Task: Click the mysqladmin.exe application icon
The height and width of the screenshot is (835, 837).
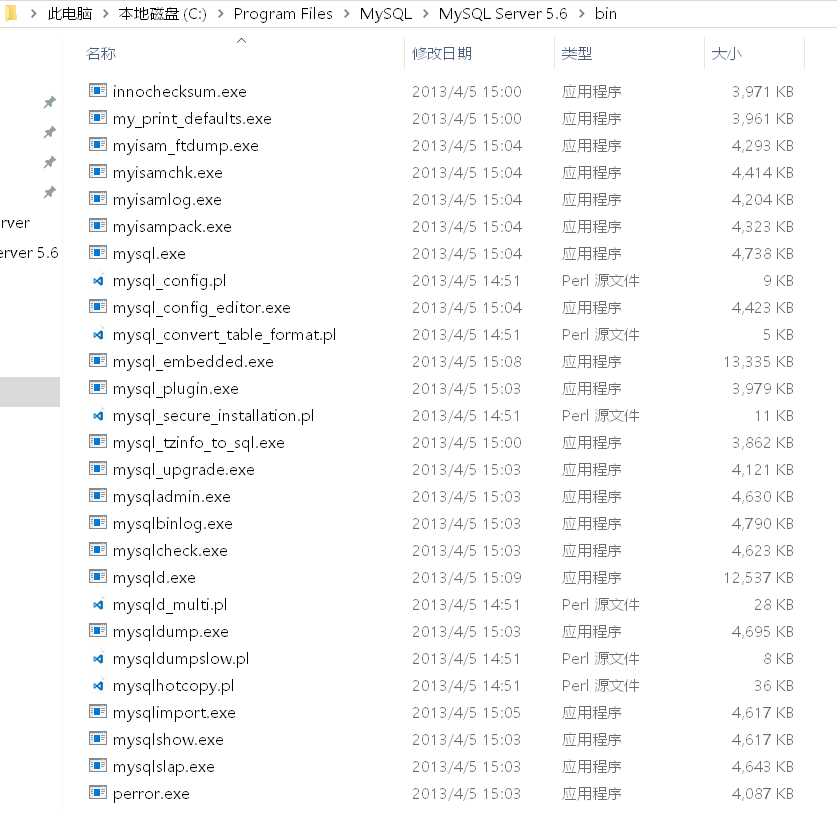Action: pyautogui.click(x=98, y=495)
